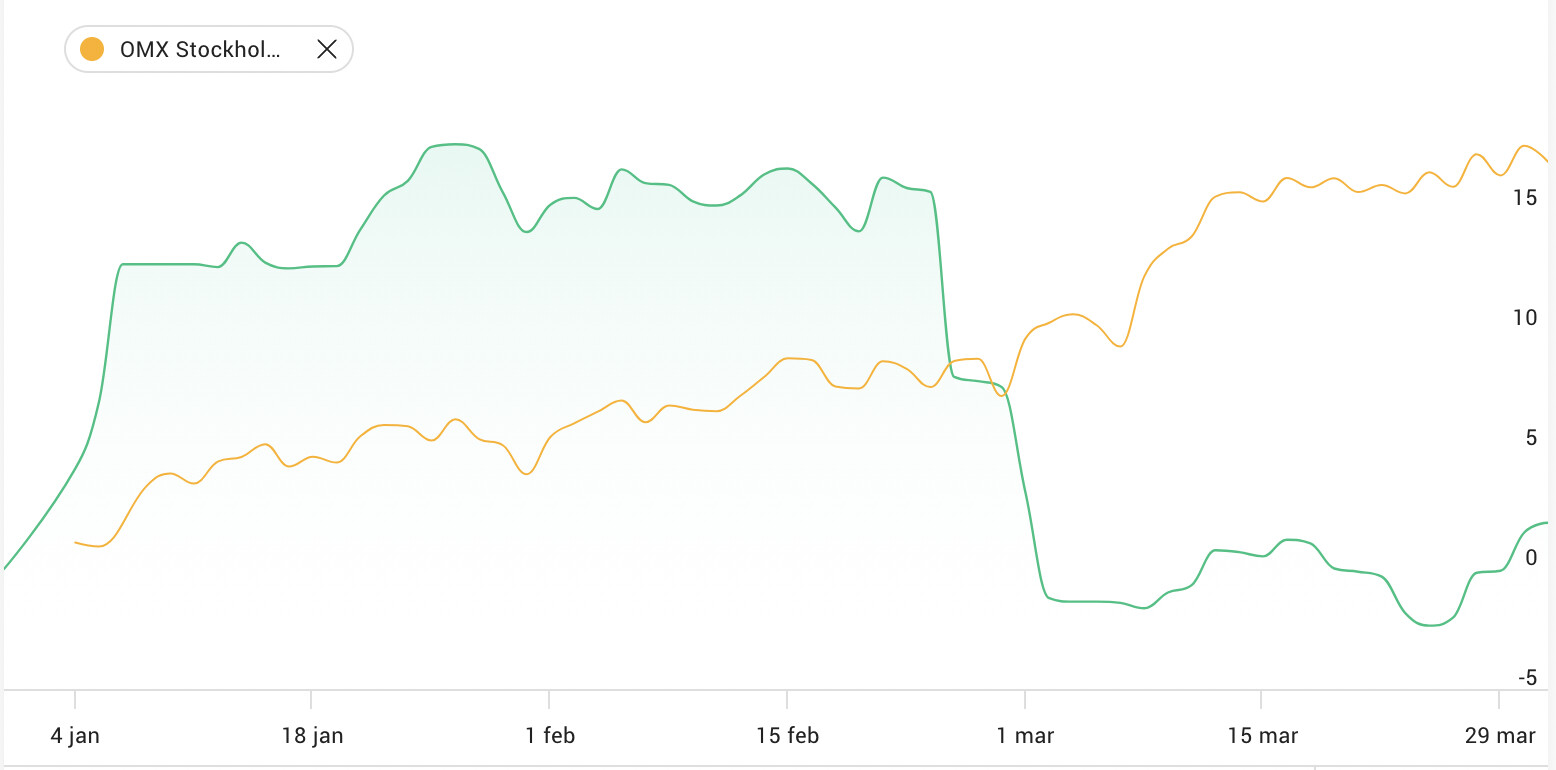Click the orange line's starting point near 4 jan
Viewport: 1556px width, 770px height.
tap(76, 542)
